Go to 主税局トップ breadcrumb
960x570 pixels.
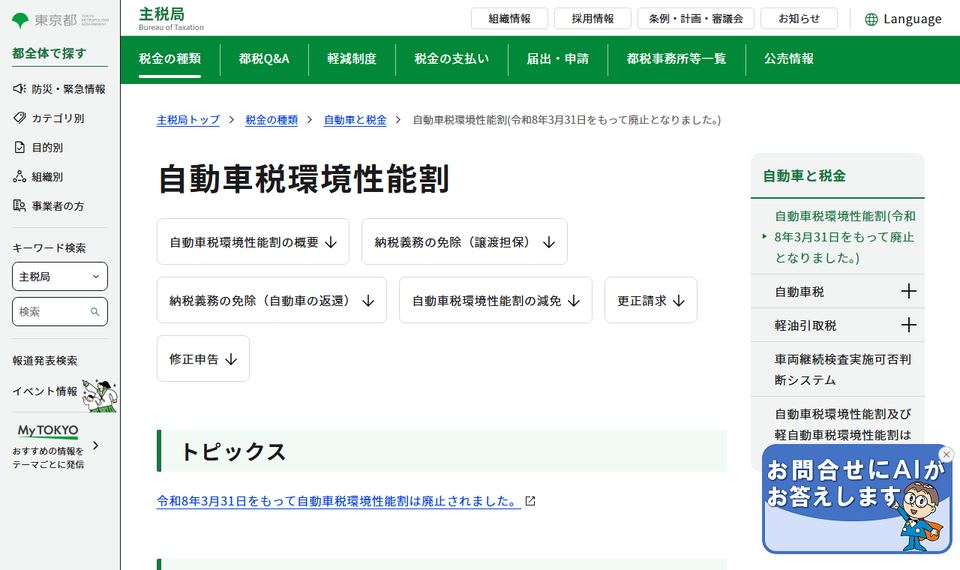[188, 120]
